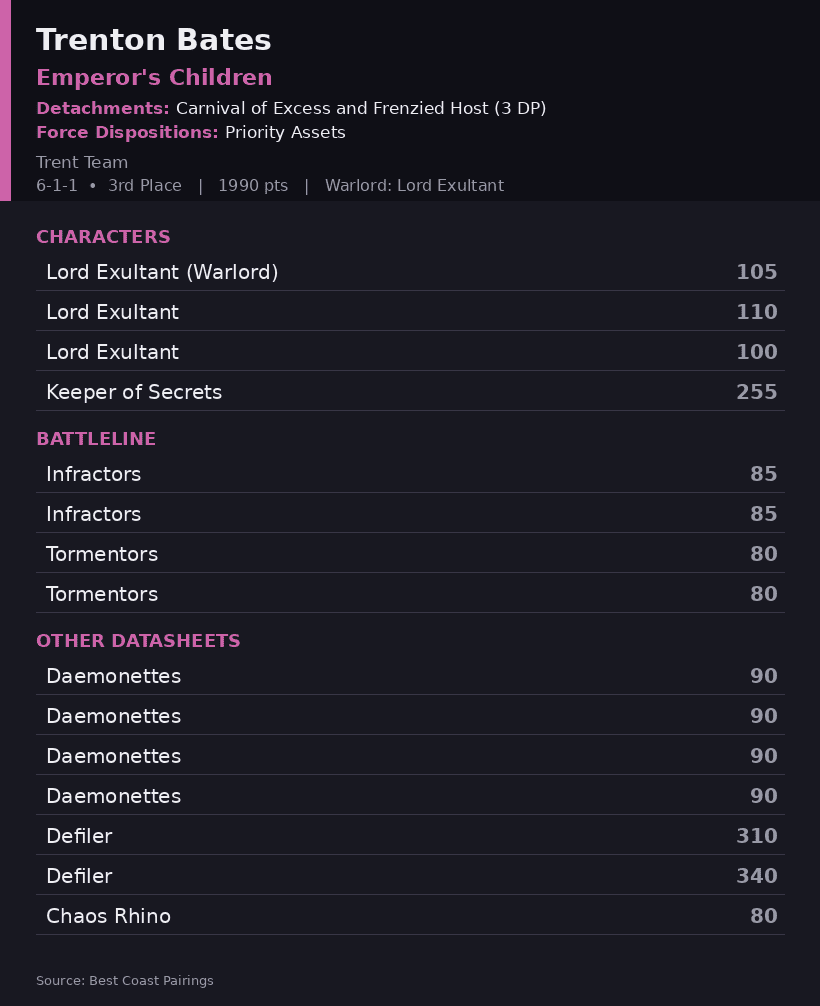820x1006 pixels.
Task: Click the Lord Exultant (Warlord) row
Action: pyautogui.click(x=411, y=271)
